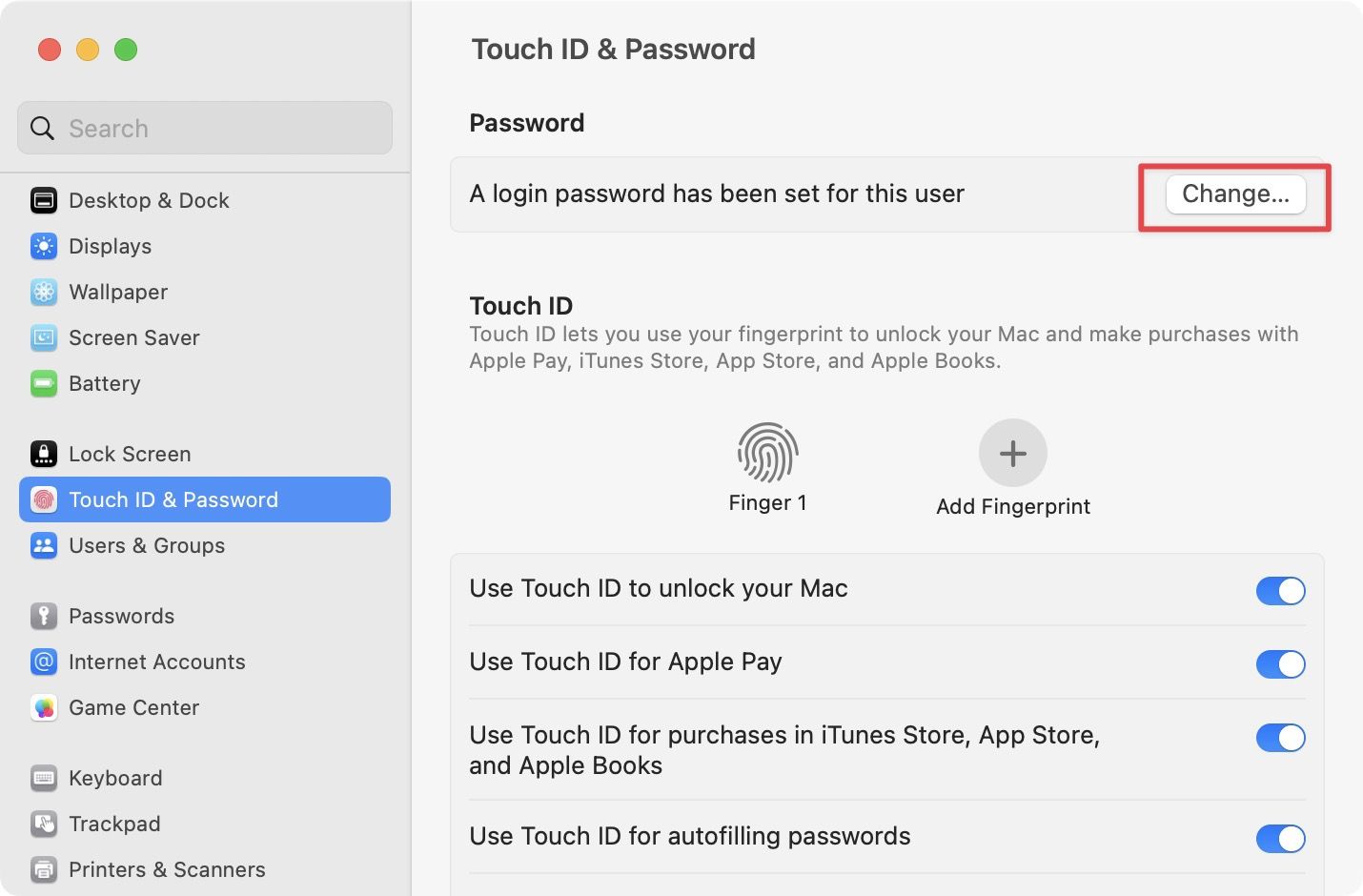The image size is (1363, 896).
Task: Open Users & Groups settings icon
Action: (44, 545)
